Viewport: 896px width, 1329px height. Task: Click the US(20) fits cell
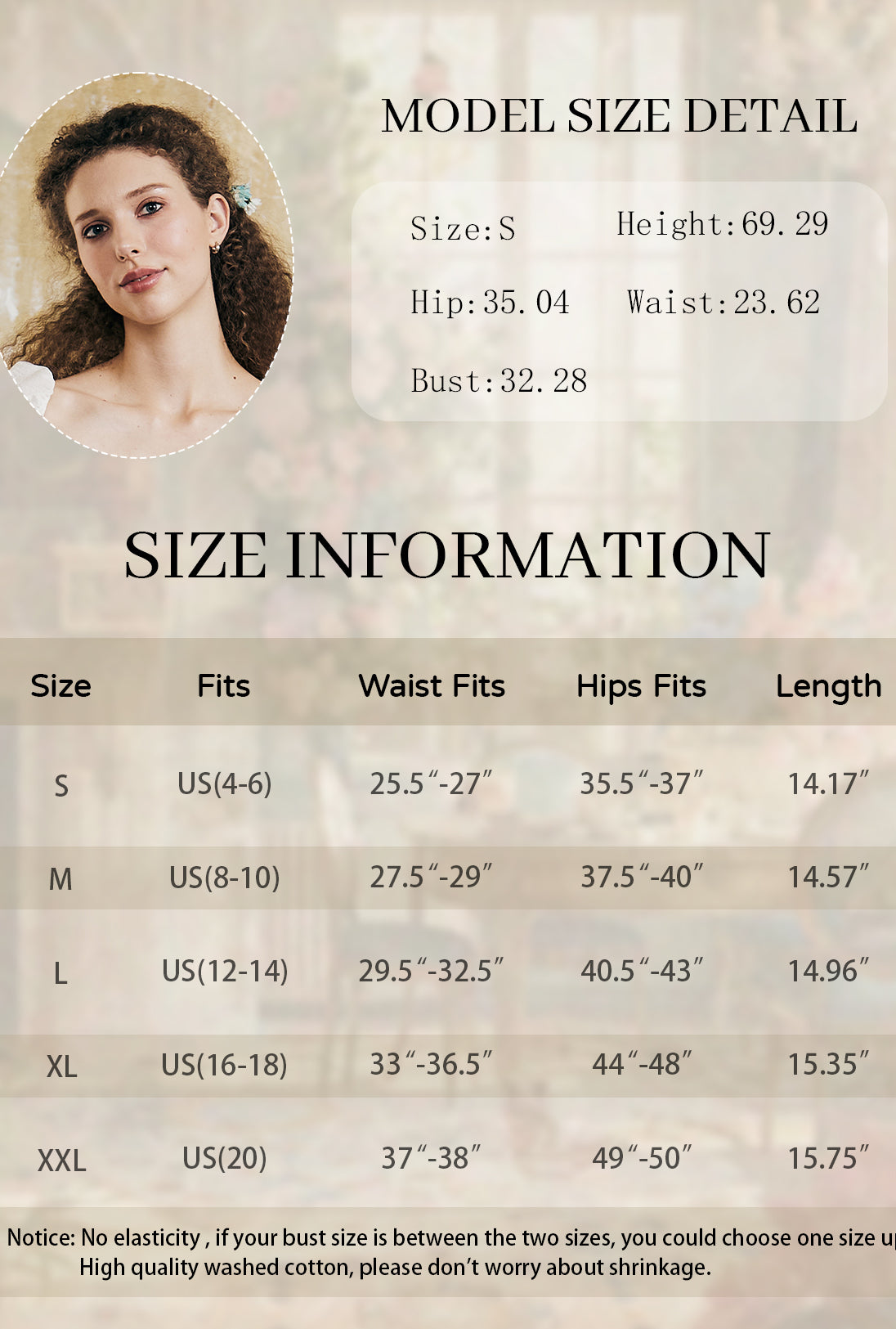(x=224, y=1158)
